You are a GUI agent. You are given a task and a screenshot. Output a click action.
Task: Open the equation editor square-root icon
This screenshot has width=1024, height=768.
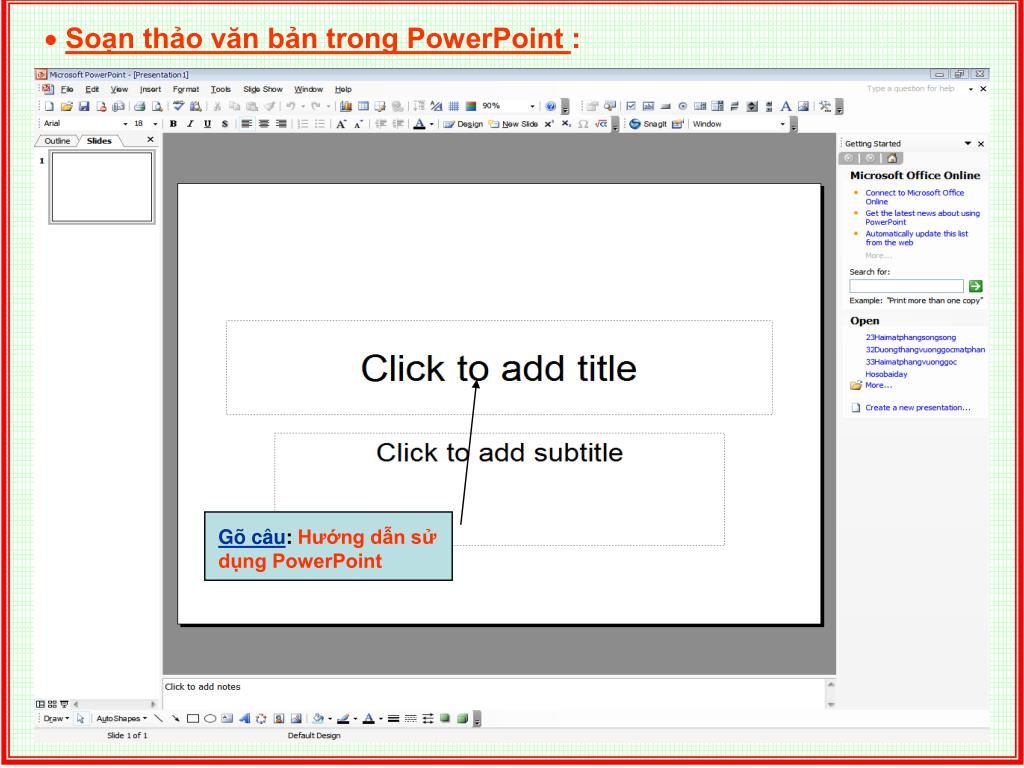coord(601,124)
